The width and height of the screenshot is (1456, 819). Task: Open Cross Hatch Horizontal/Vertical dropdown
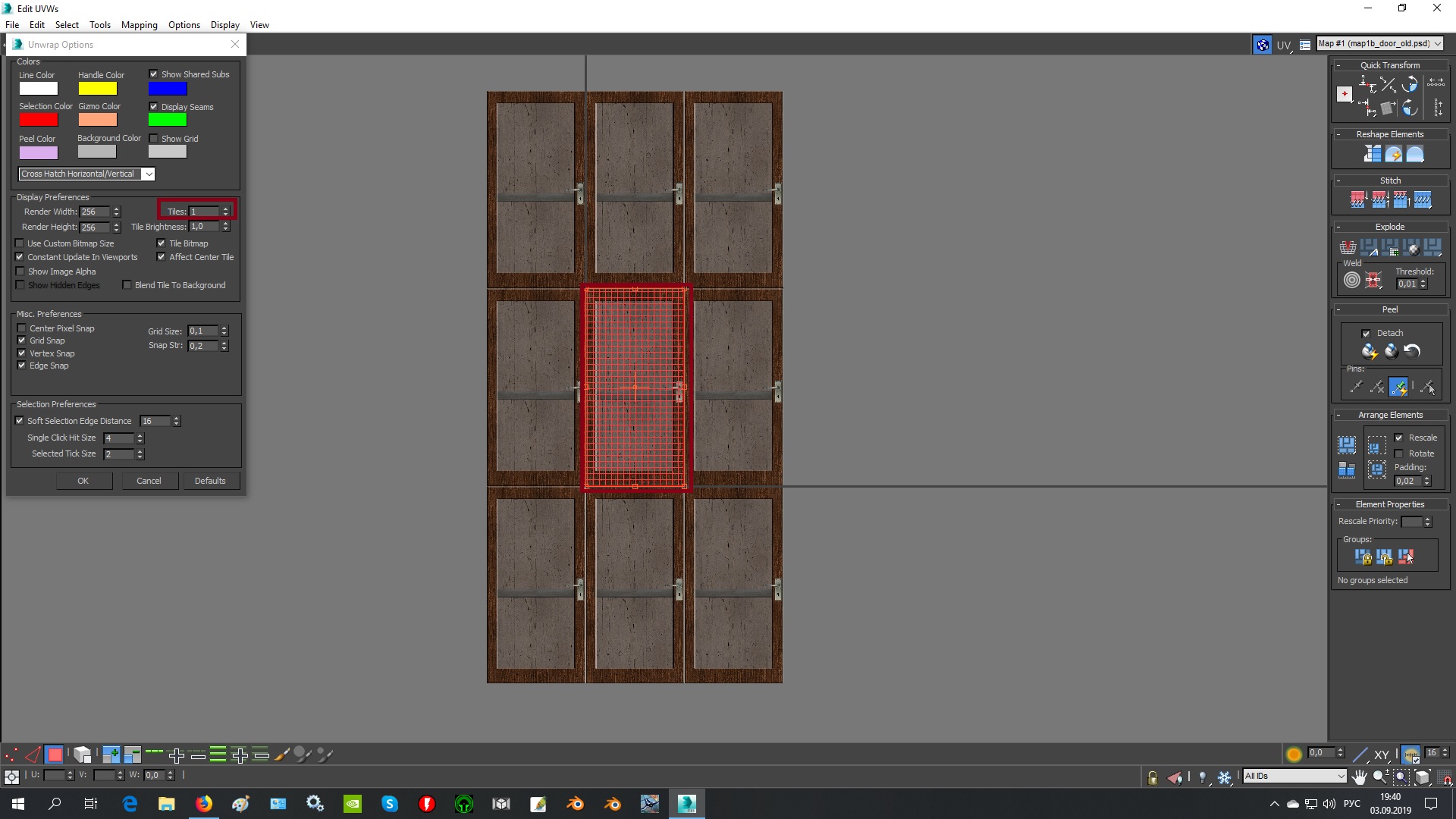pos(86,174)
